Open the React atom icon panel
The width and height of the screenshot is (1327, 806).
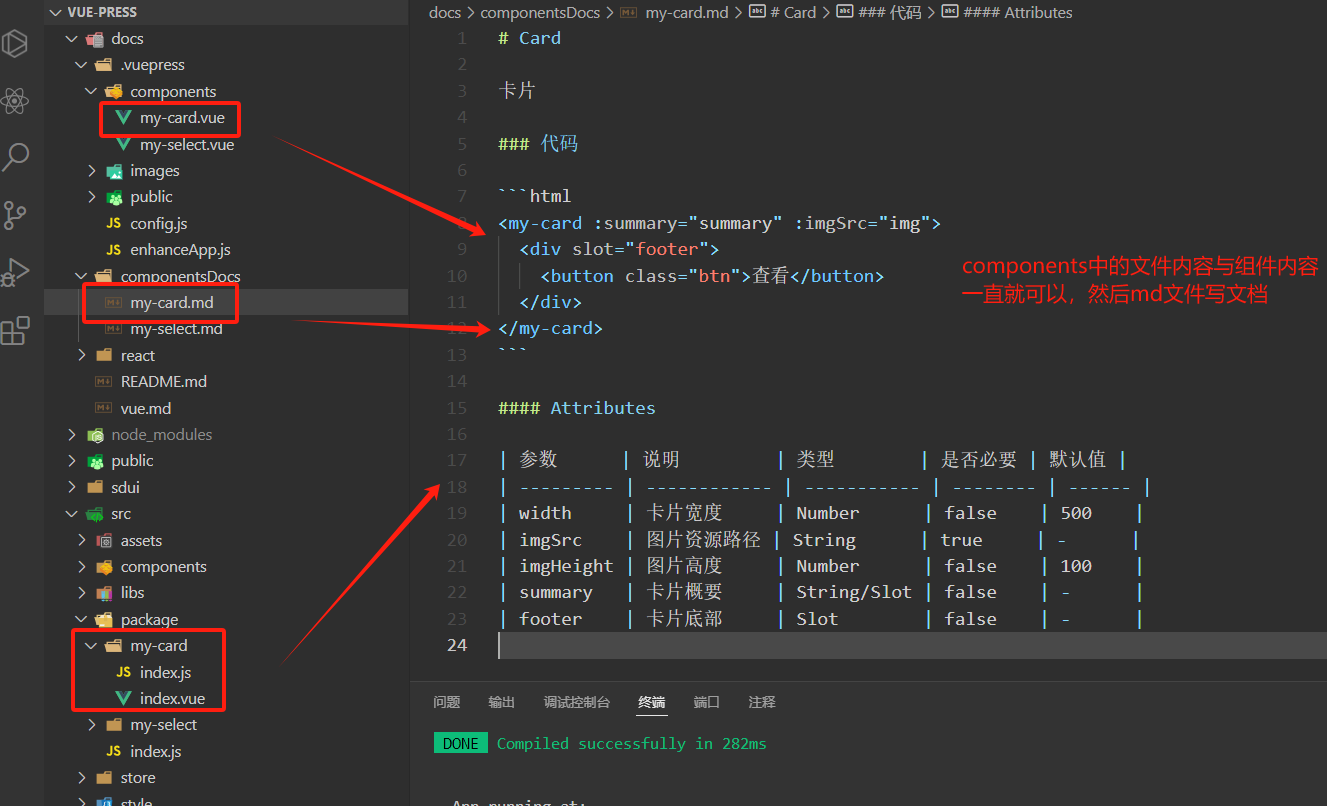15,100
